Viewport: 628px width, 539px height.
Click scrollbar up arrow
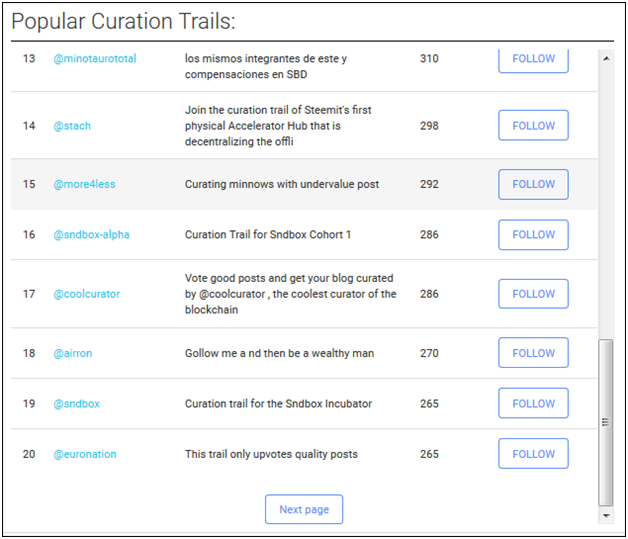pos(605,57)
